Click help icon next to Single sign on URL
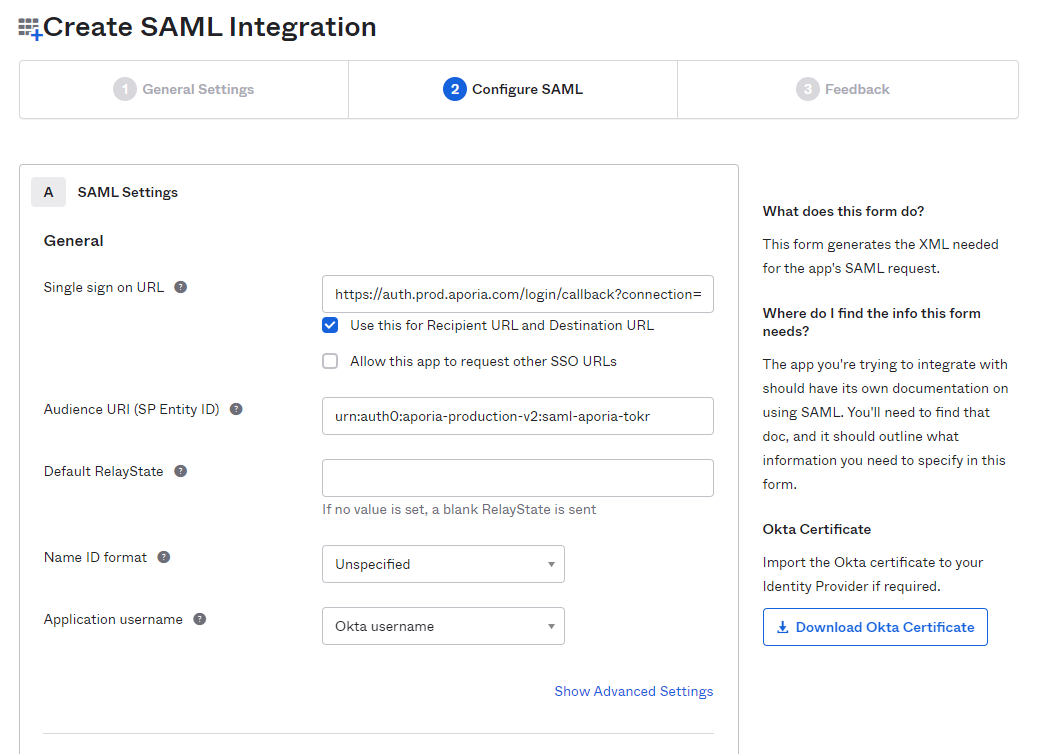 click(x=181, y=287)
